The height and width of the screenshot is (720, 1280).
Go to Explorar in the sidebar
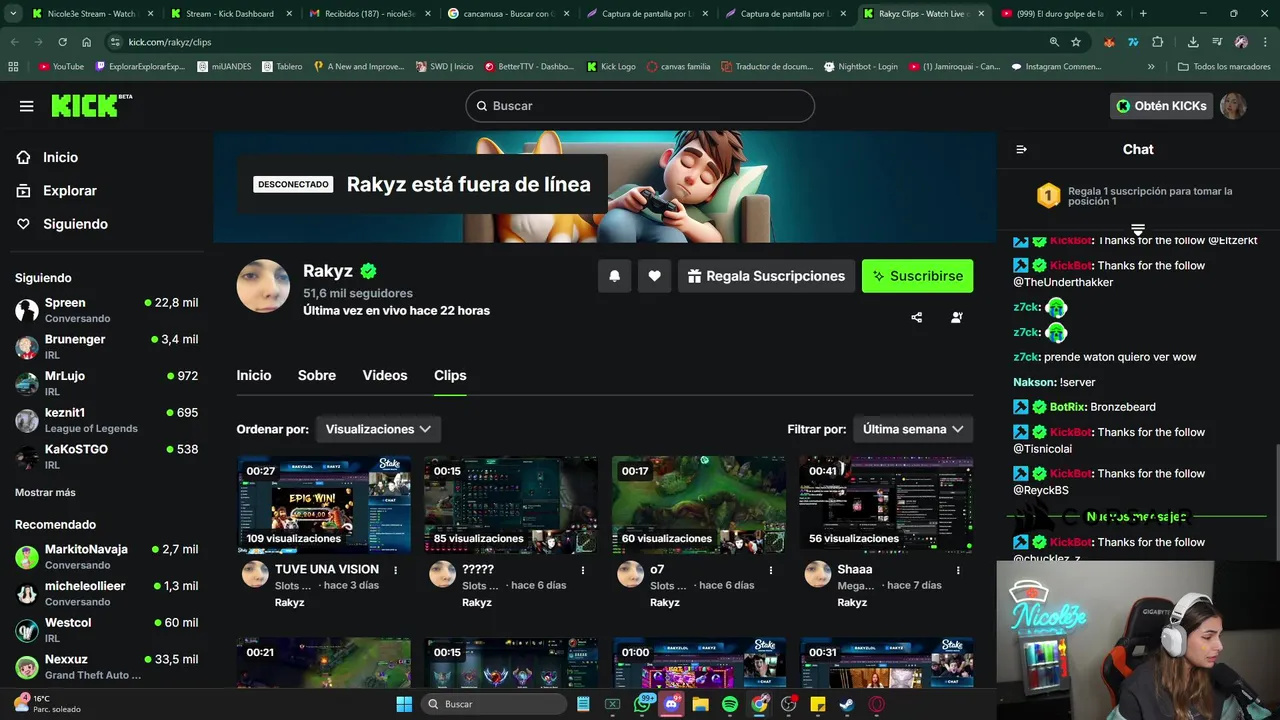56,190
